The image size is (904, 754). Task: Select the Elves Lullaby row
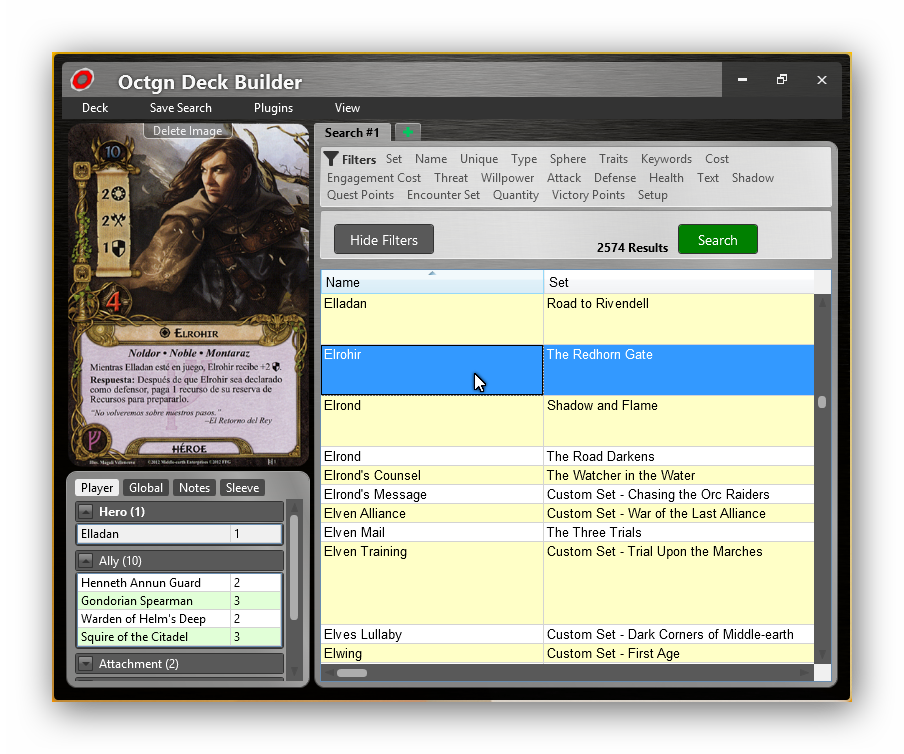567,635
